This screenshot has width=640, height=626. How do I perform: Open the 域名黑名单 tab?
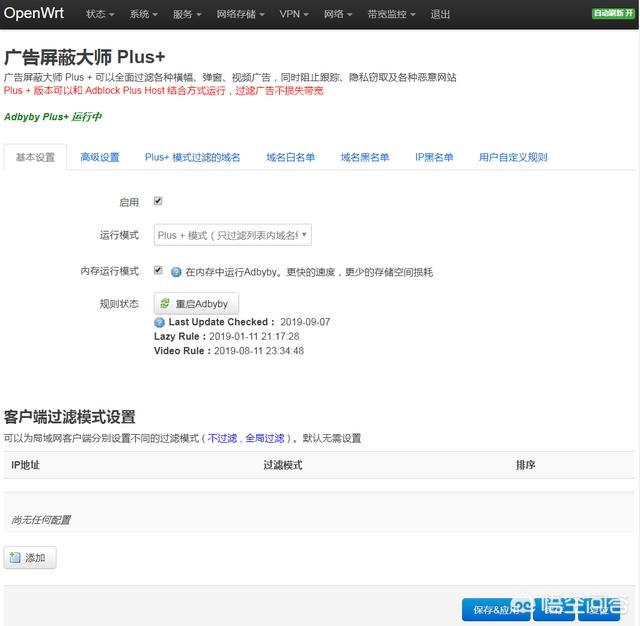click(x=365, y=157)
